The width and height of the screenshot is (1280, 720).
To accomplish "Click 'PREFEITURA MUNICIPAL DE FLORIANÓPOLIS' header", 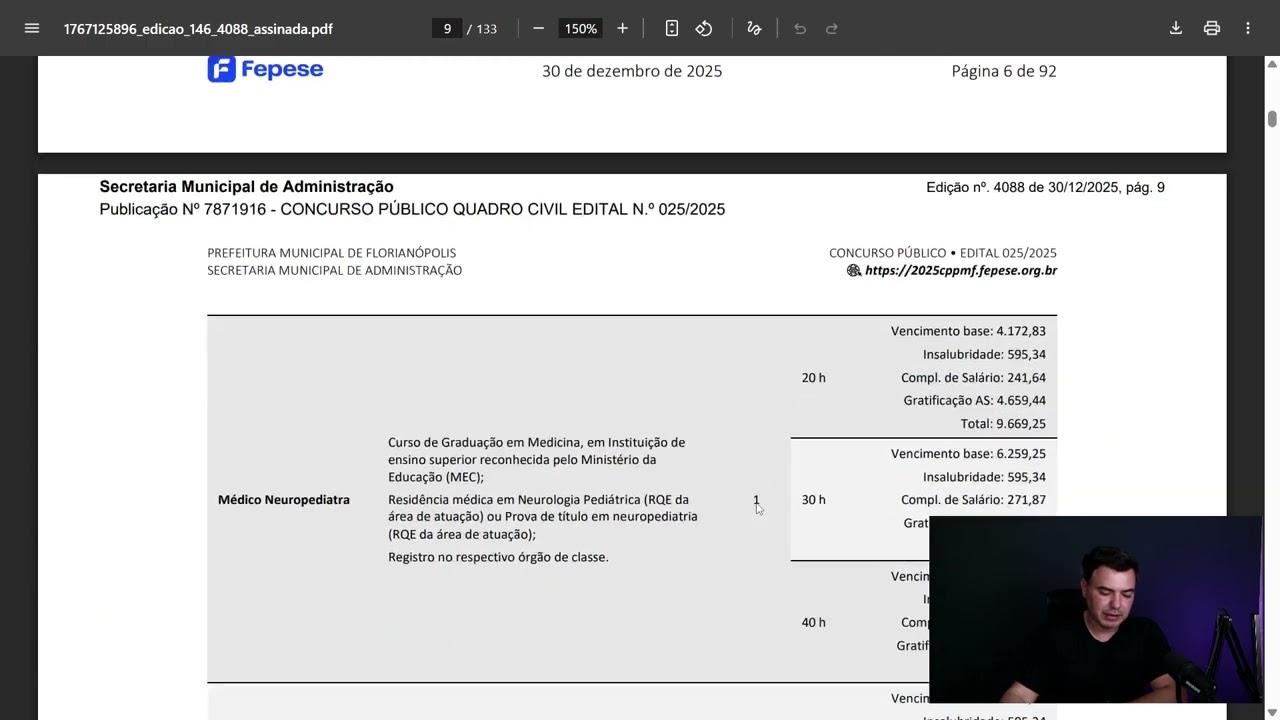I will point(332,253).
